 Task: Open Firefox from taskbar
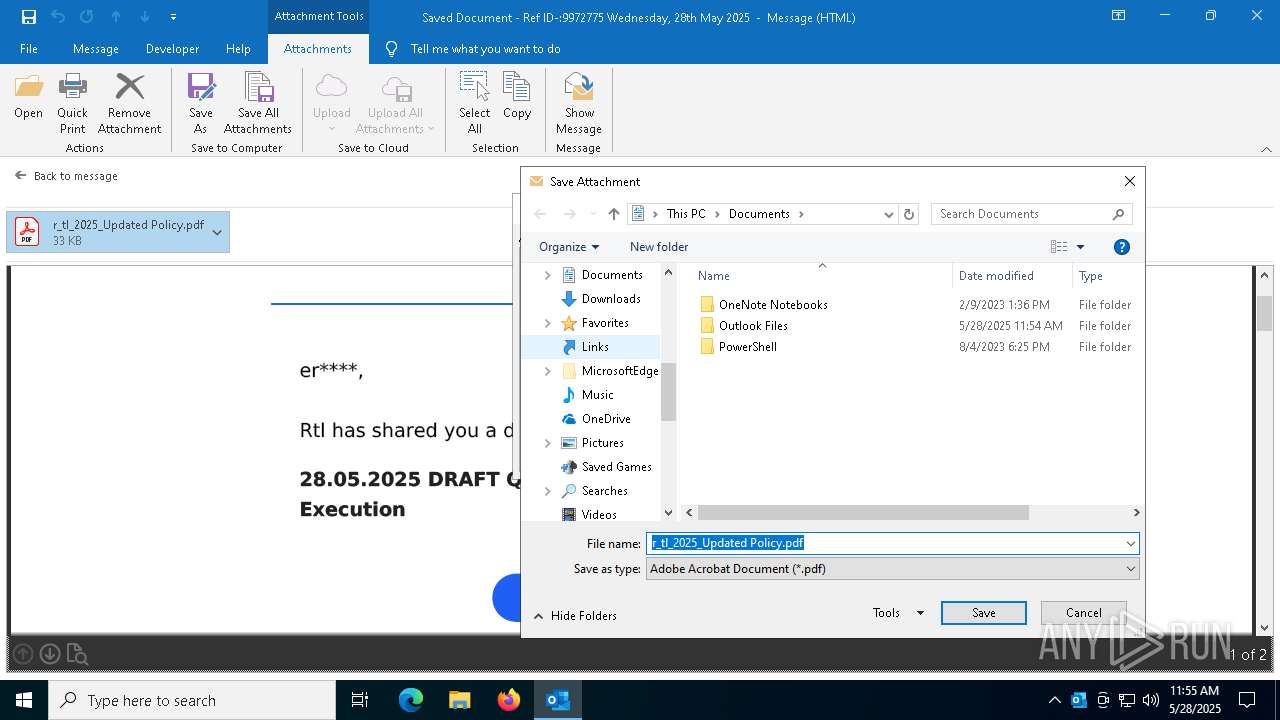tap(509, 700)
